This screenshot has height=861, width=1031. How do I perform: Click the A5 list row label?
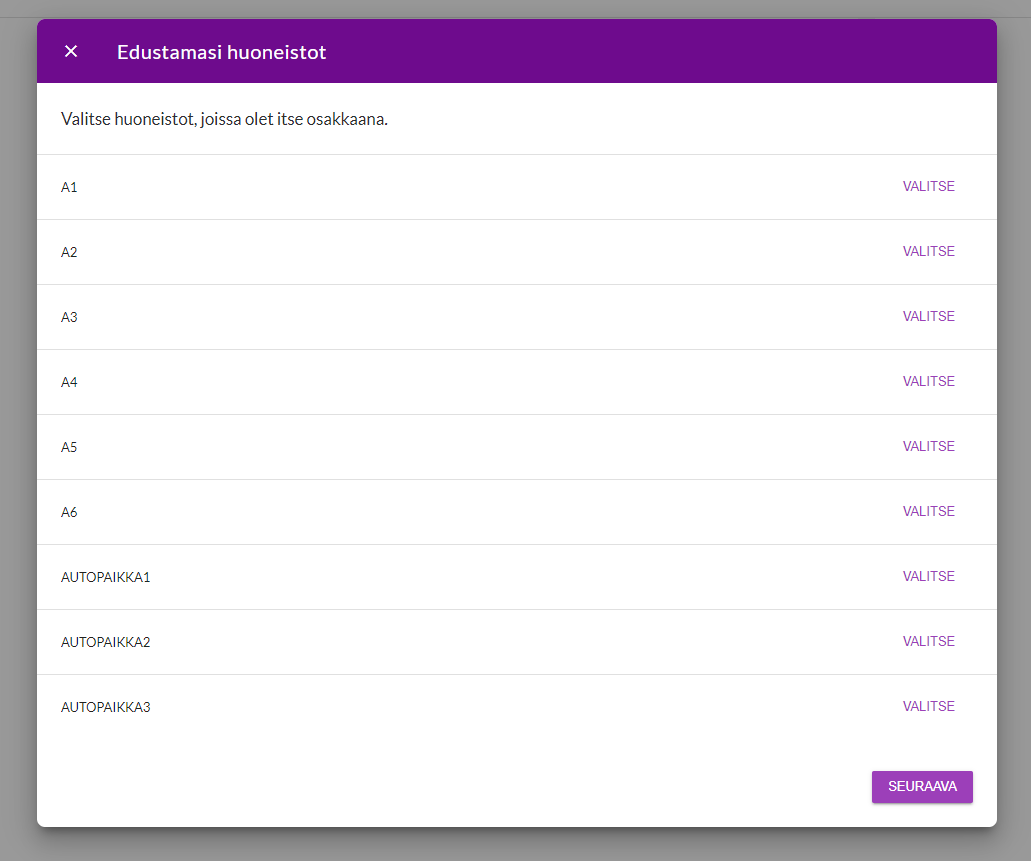point(69,448)
